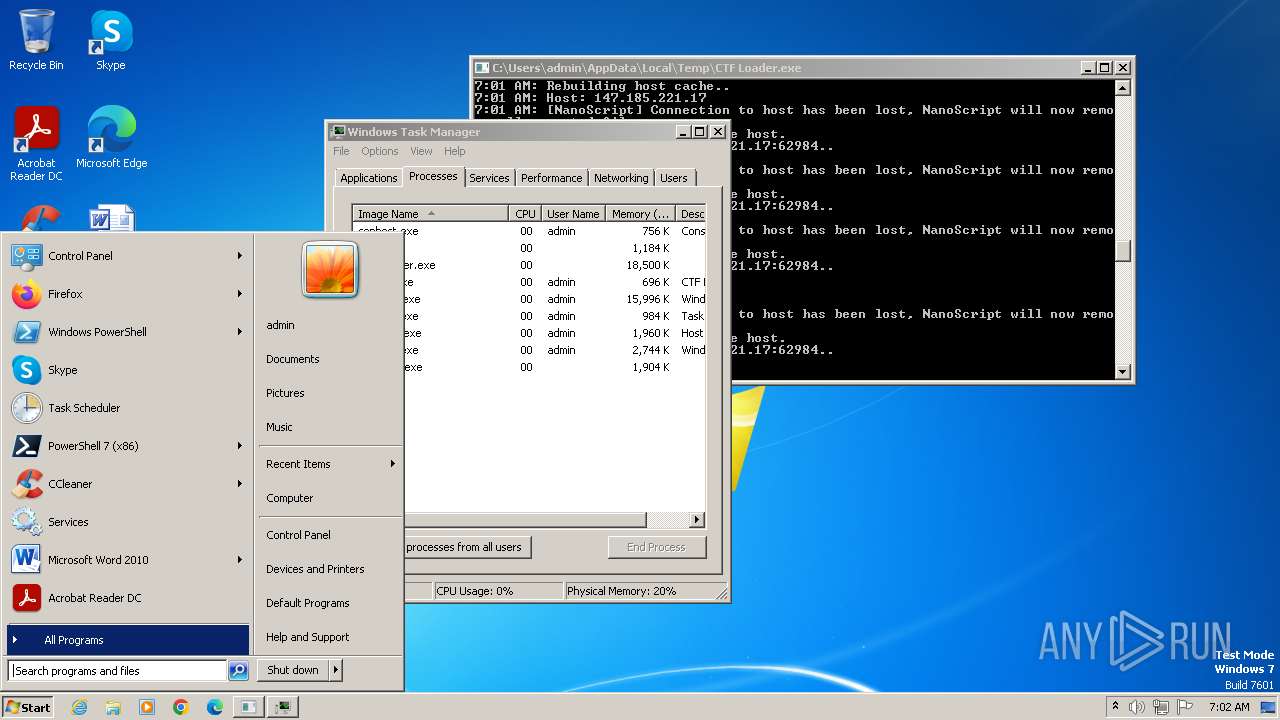Viewport: 1280px width, 720px height.
Task: Expand the Recent Items submenu
Action: coord(330,464)
